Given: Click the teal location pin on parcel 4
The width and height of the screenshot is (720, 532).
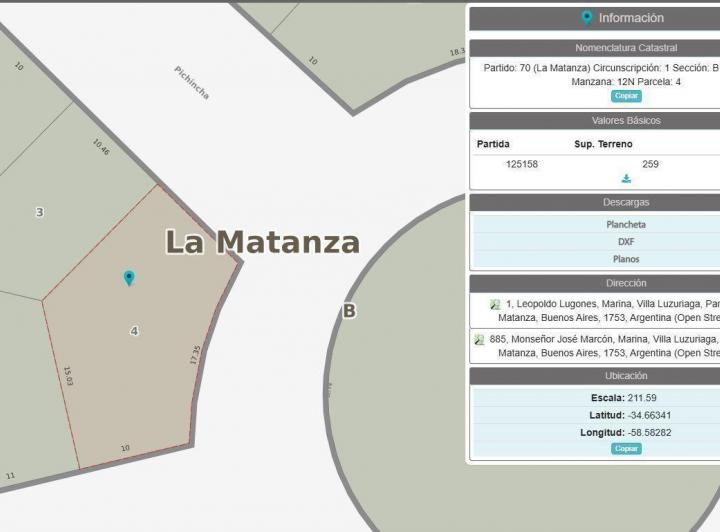Looking at the screenshot, I should pyautogui.click(x=129, y=278).
